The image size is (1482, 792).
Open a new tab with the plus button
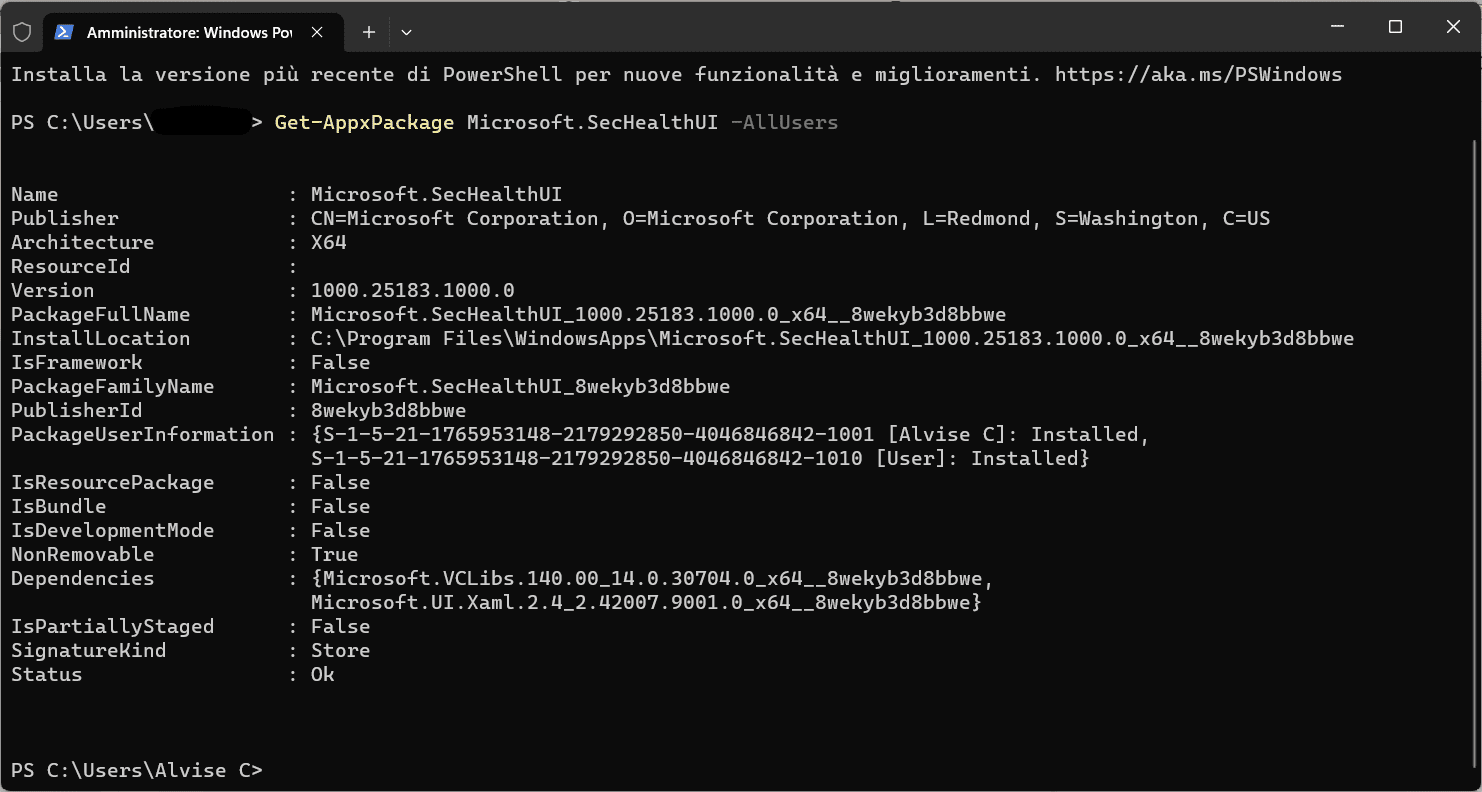click(368, 32)
